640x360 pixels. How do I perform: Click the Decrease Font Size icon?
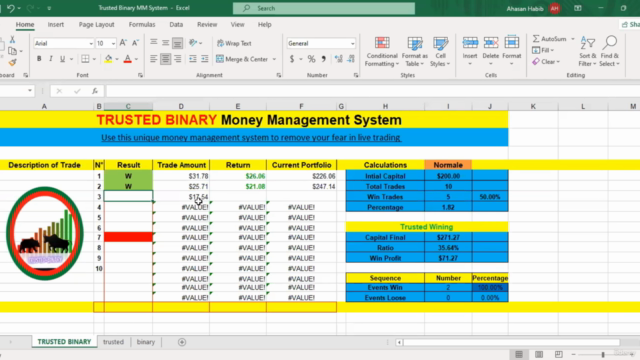point(136,43)
